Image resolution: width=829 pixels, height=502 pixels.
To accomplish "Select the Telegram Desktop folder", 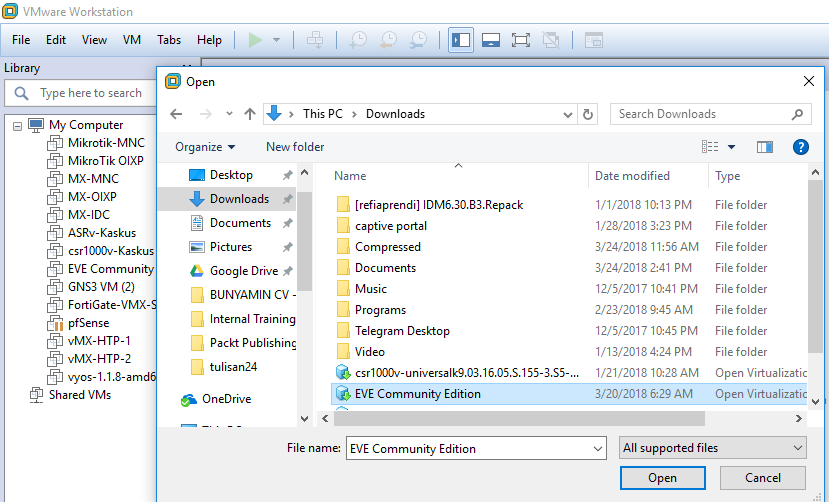I will [402, 331].
